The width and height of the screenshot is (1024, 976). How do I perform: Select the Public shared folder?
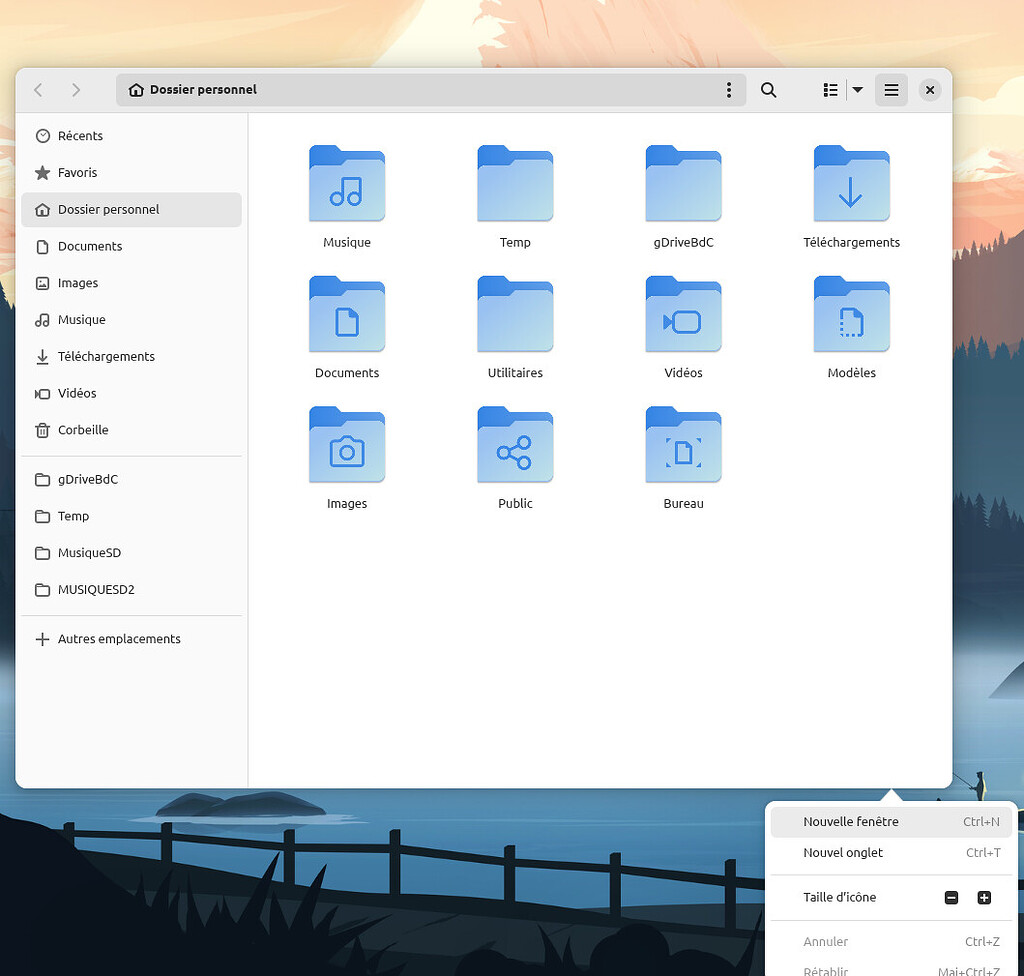pos(515,446)
